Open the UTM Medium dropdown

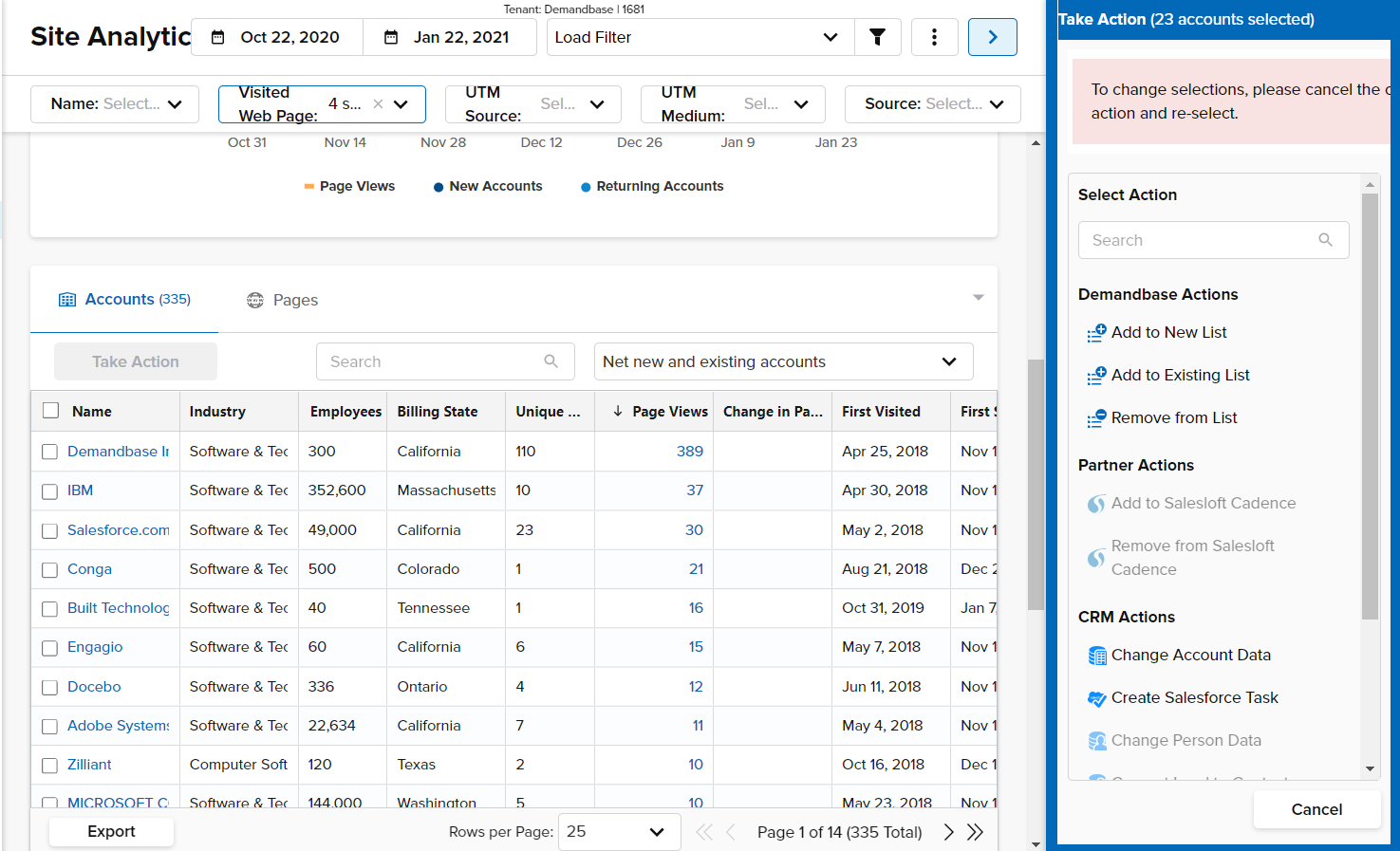coord(733,104)
